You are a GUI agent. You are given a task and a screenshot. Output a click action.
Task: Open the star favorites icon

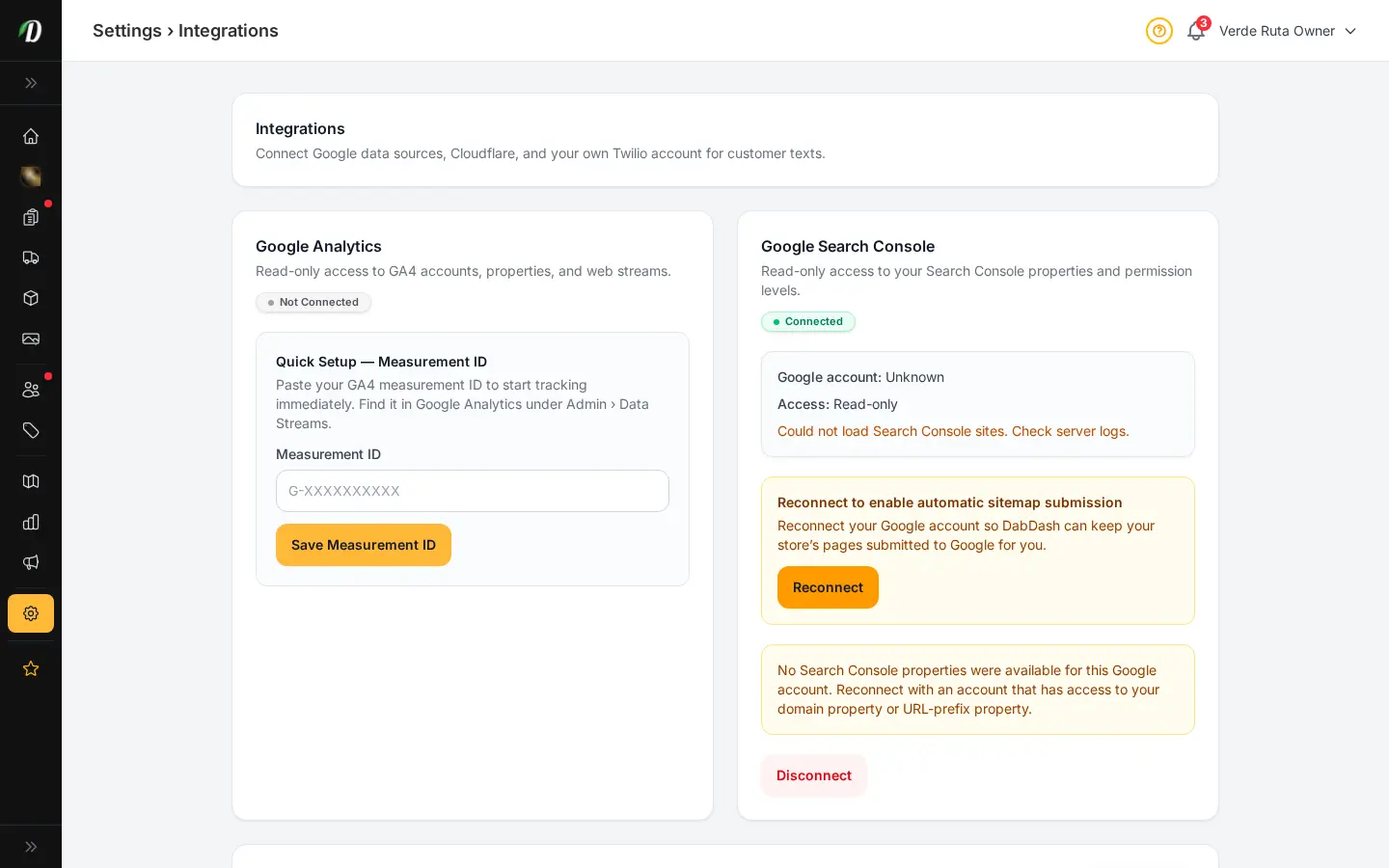pos(31,668)
